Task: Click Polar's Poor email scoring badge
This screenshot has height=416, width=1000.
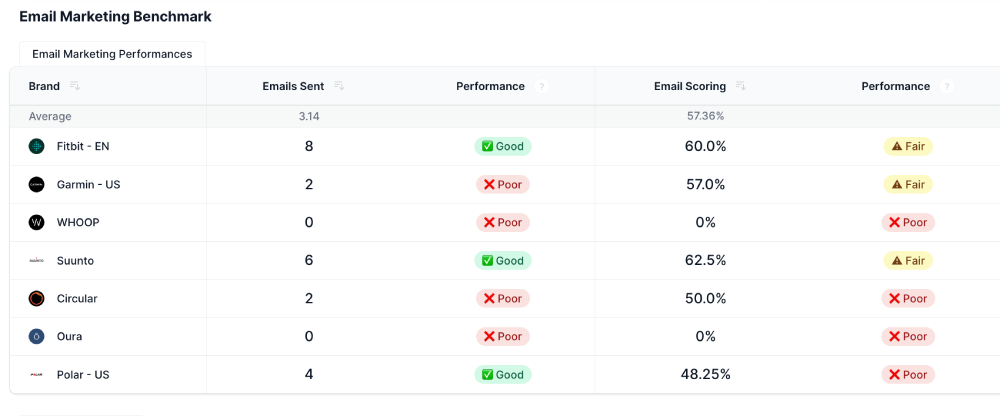Action: pyautogui.click(x=908, y=375)
